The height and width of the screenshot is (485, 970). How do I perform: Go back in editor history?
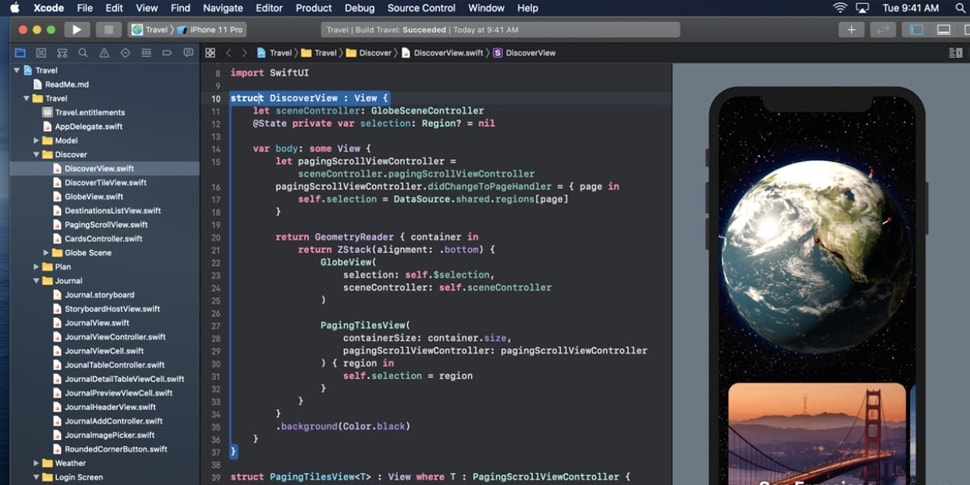[x=228, y=53]
